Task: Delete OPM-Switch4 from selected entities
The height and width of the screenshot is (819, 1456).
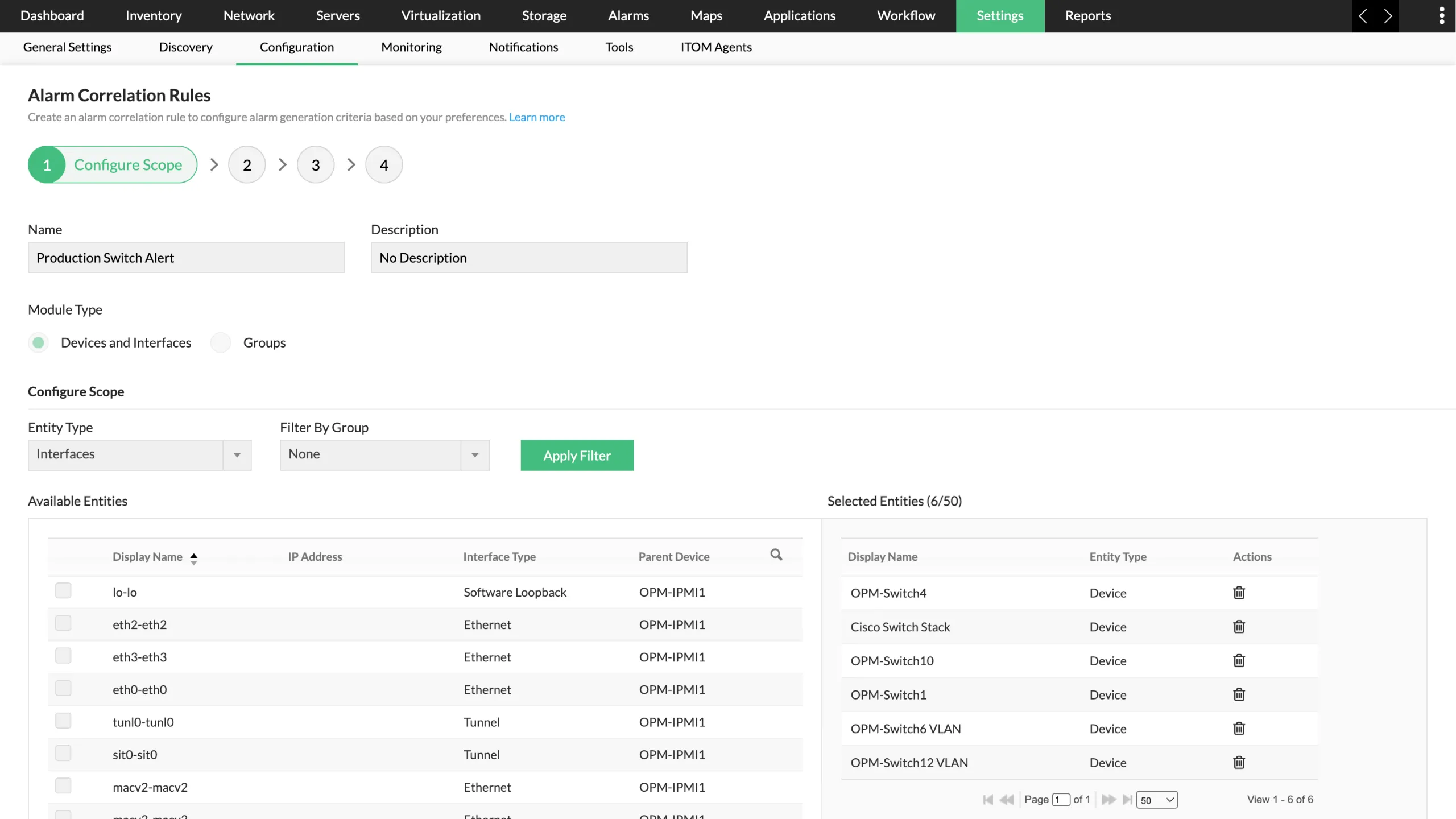Action: pyautogui.click(x=1239, y=593)
